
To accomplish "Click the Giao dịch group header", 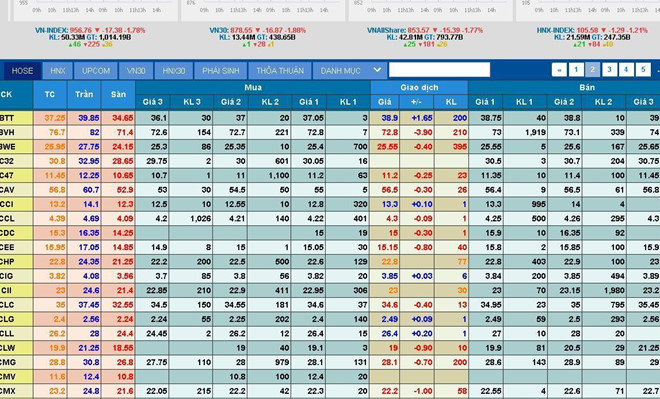I will click(419, 88).
